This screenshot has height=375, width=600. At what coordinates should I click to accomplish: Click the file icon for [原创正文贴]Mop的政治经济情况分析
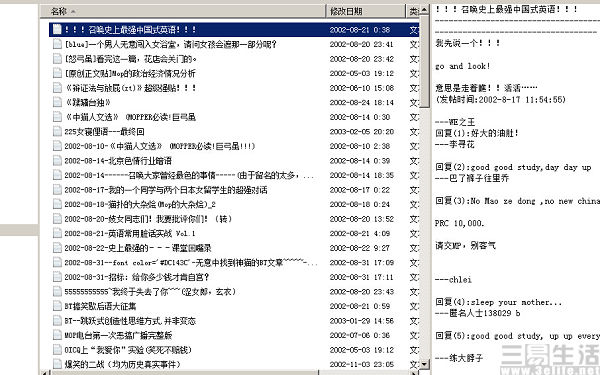[x=57, y=73]
